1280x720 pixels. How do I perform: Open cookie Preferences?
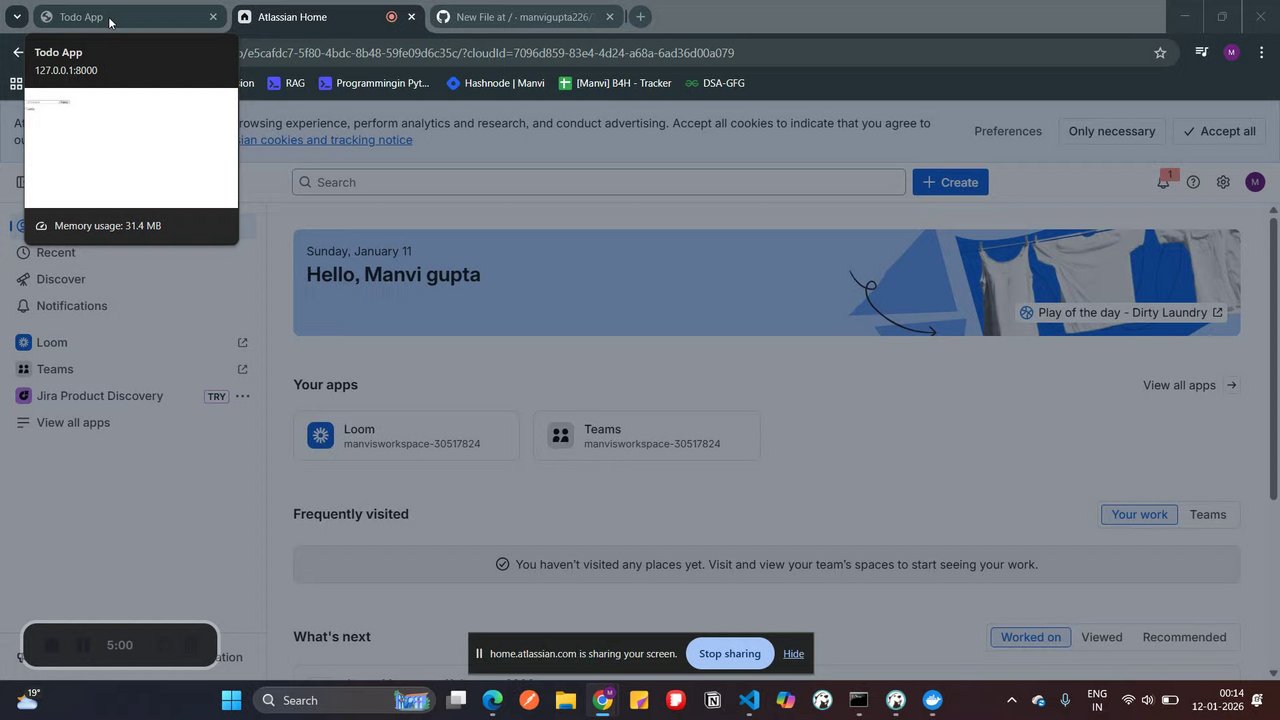pos(1008,131)
